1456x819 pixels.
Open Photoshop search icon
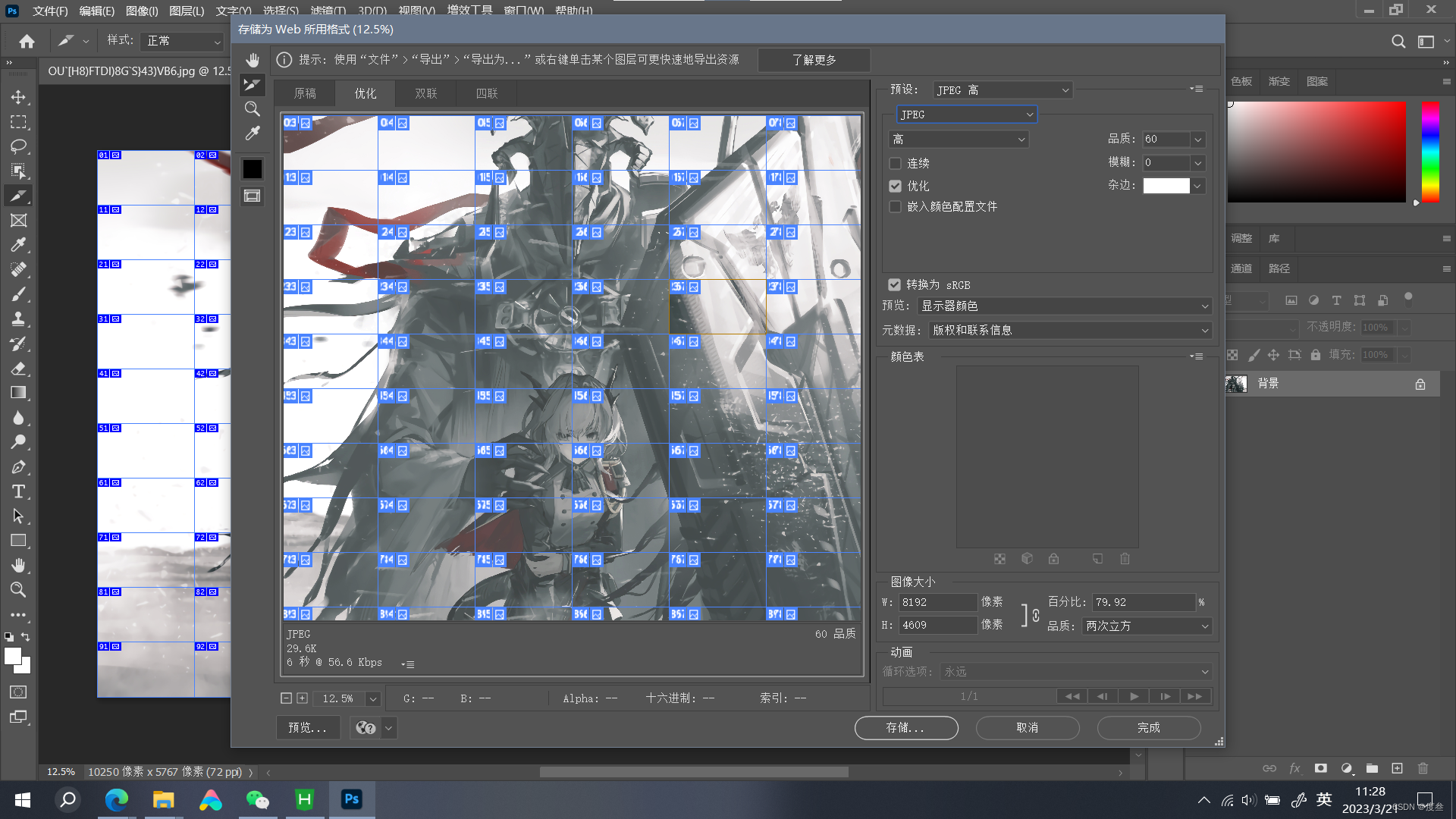point(1398,41)
